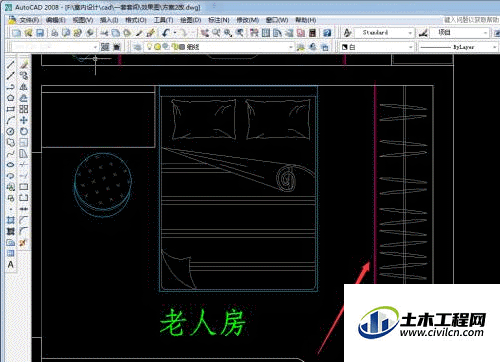Open the ByLayer linetype dropdown

(x=458, y=47)
